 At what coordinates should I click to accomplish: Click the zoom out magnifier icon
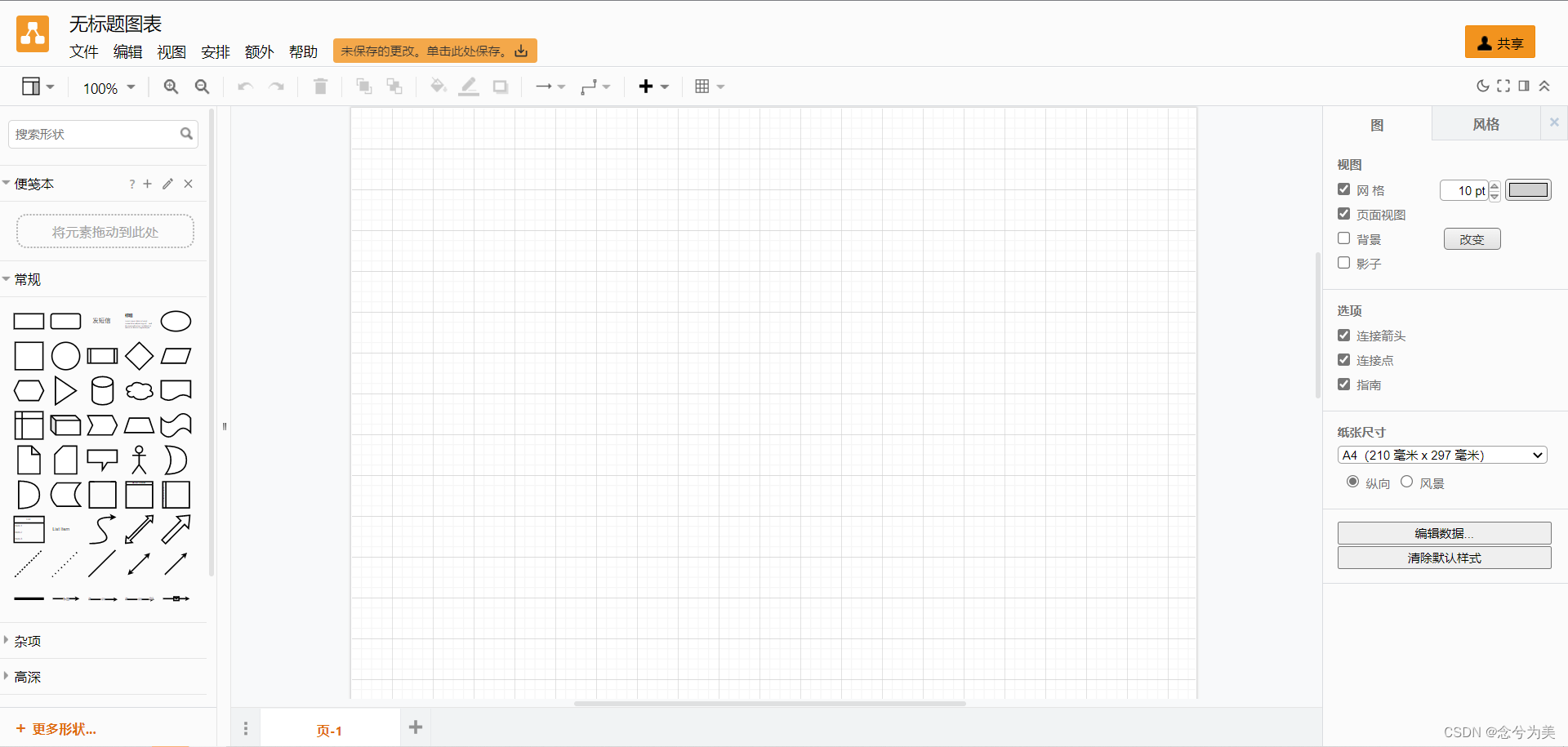(202, 87)
